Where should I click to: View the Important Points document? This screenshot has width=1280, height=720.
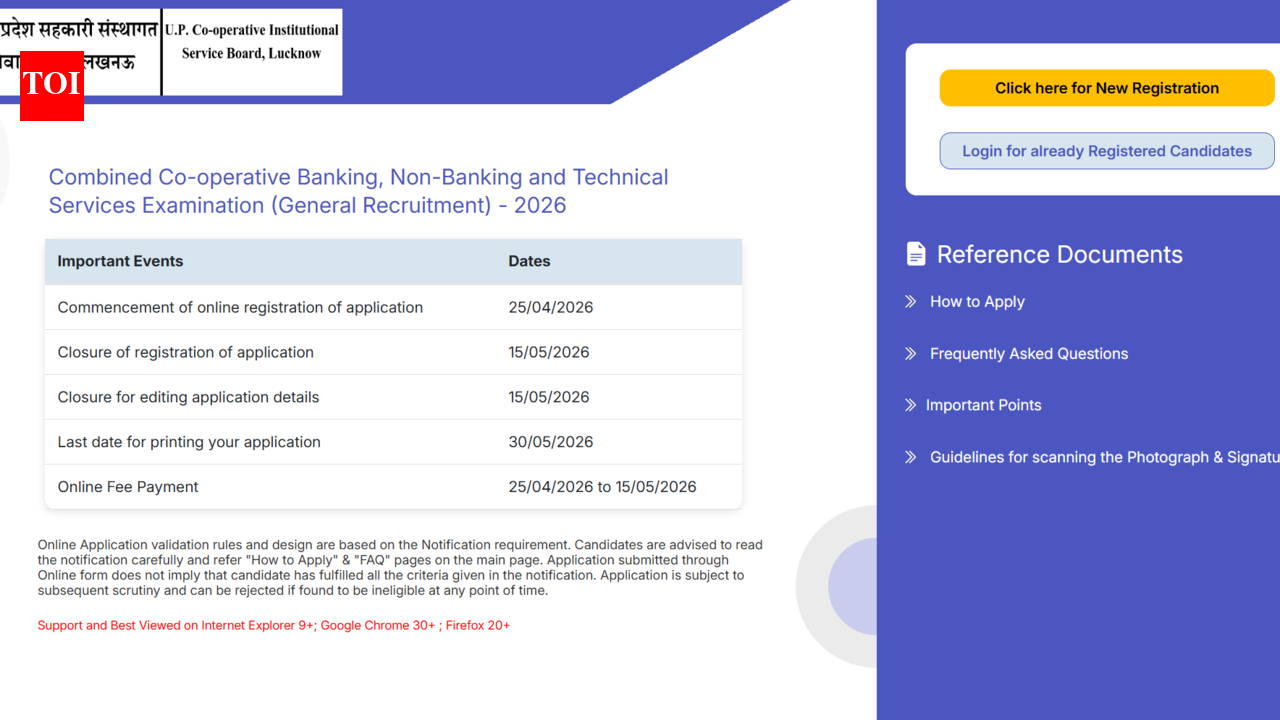pyautogui.click(x=984, y=405)
